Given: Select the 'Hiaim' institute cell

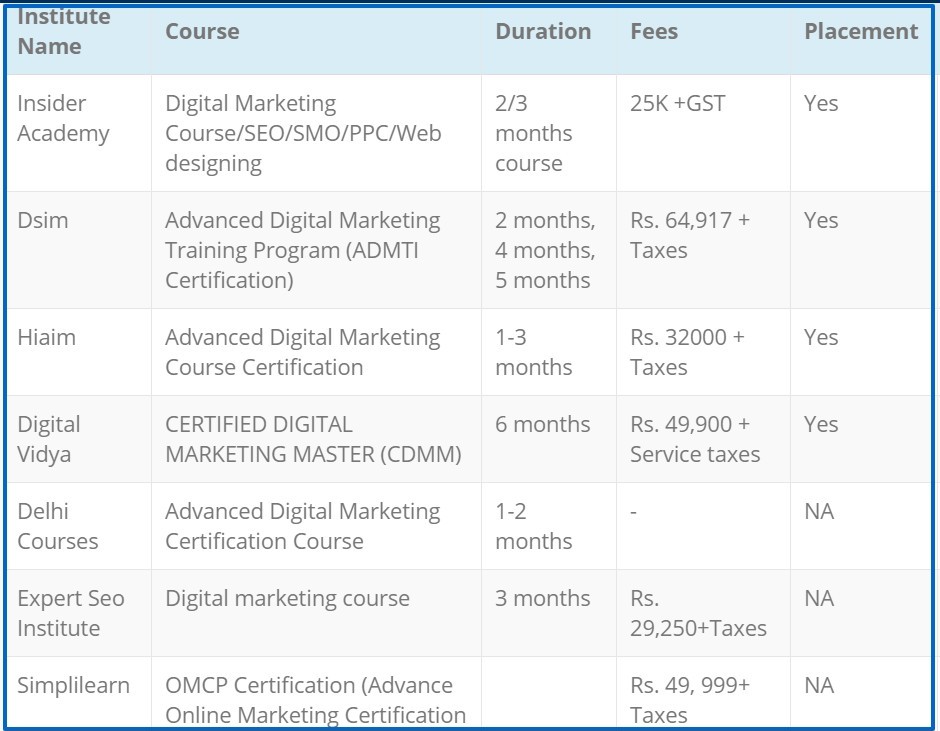Looking at the screenshot, I should 79,352.
